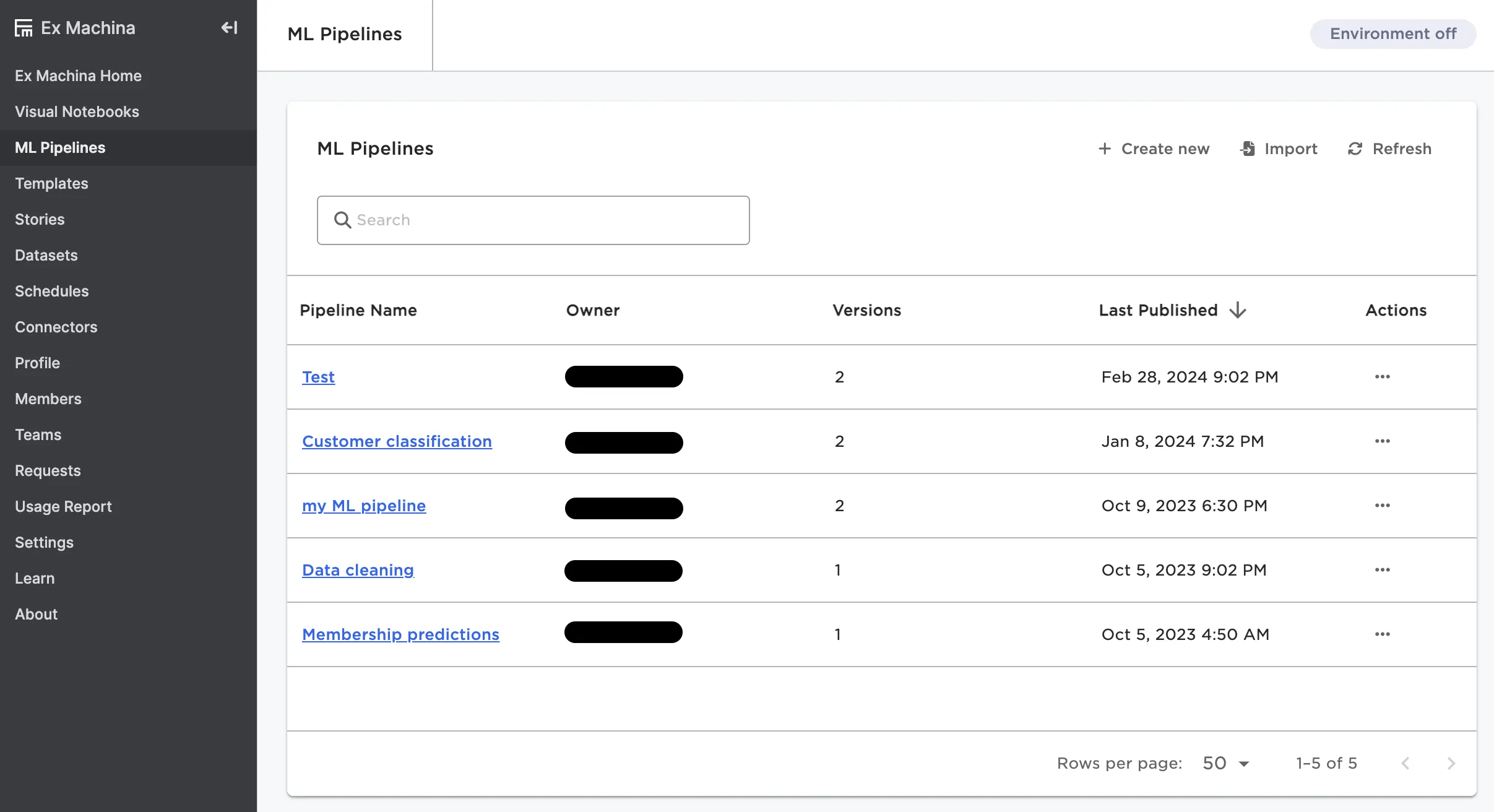
Task: Click the Import pipeline icon
Action: point(1248,149)
